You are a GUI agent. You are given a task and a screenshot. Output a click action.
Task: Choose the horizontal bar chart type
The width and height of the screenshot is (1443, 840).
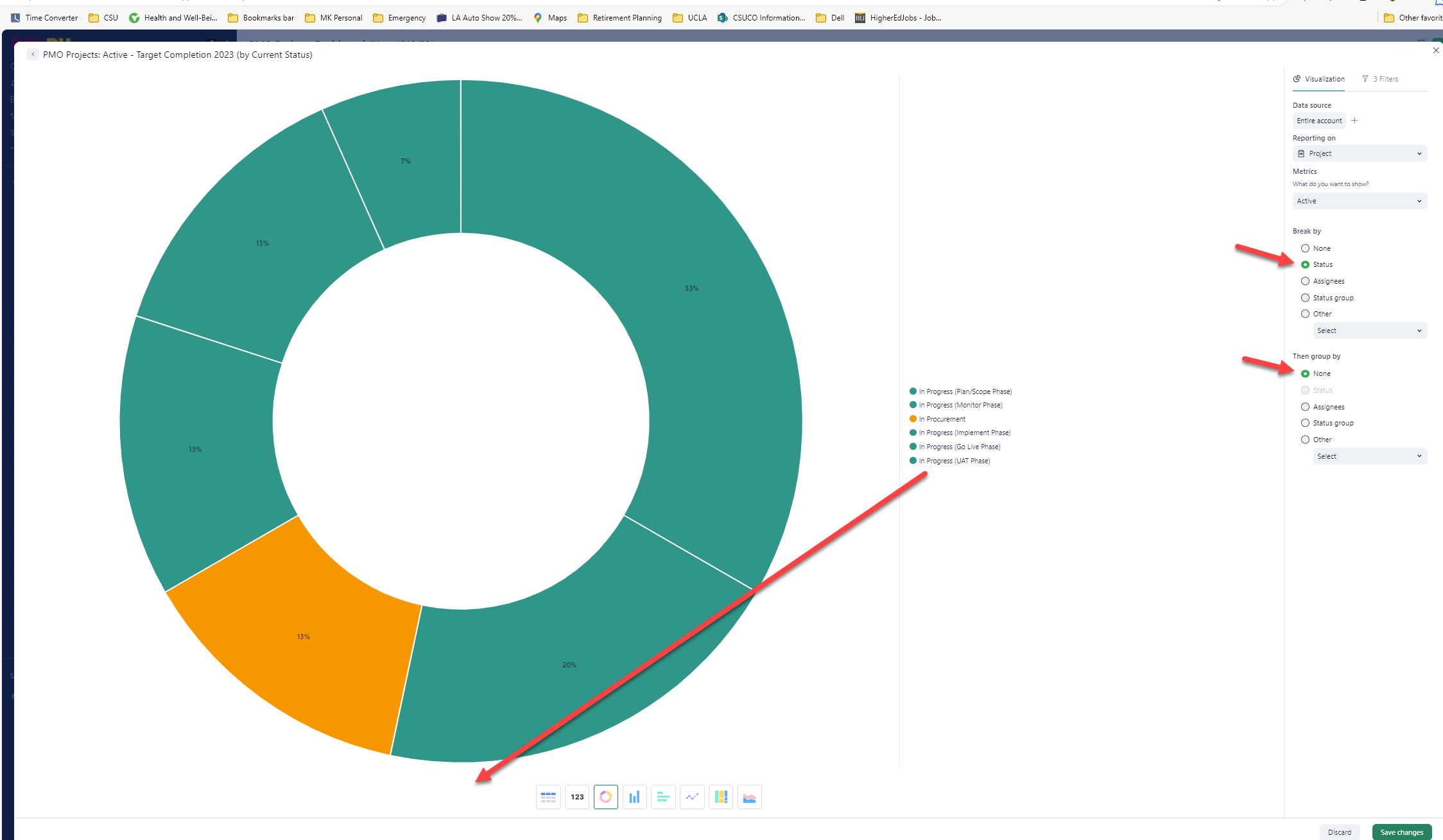tap(663, 797)
